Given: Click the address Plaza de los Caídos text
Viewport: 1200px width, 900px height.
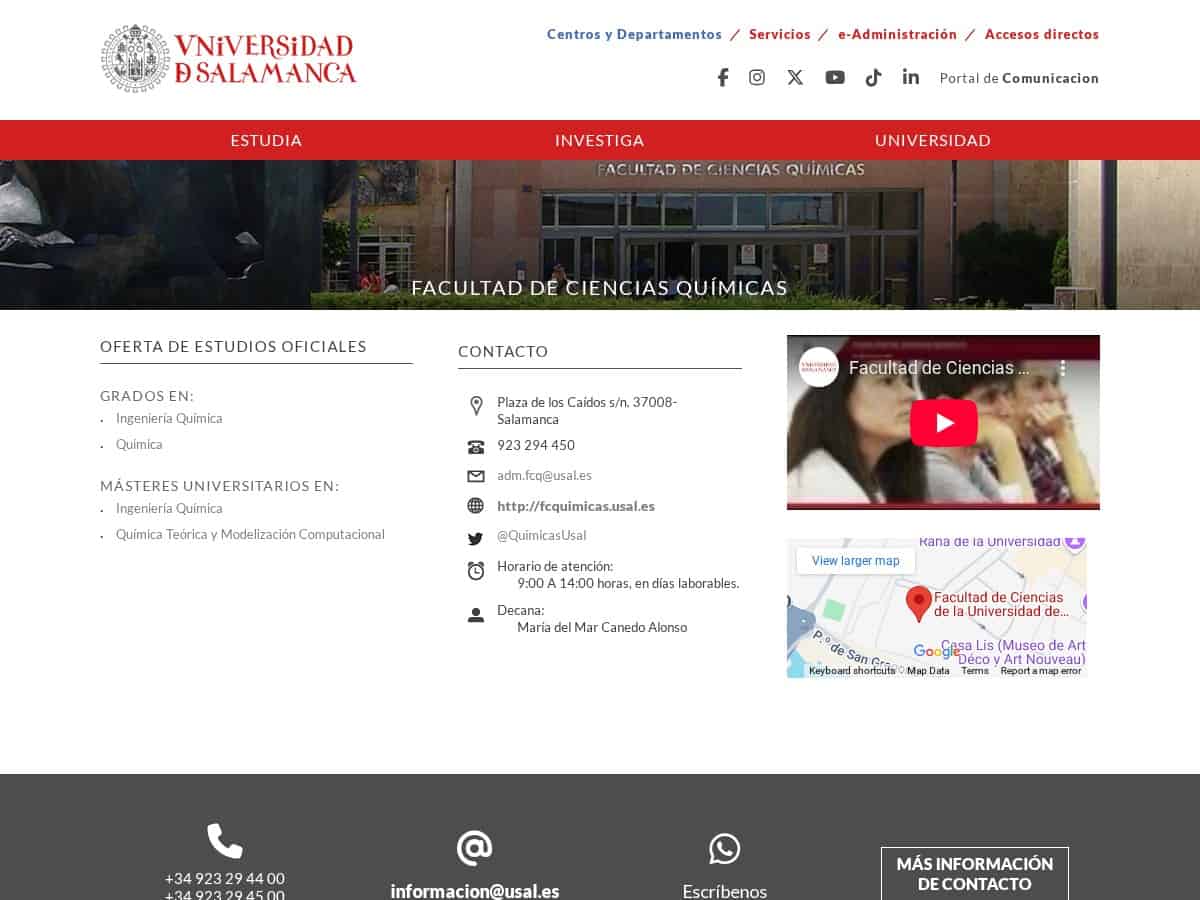Looking at the screenshot, I should click(587, 410).
